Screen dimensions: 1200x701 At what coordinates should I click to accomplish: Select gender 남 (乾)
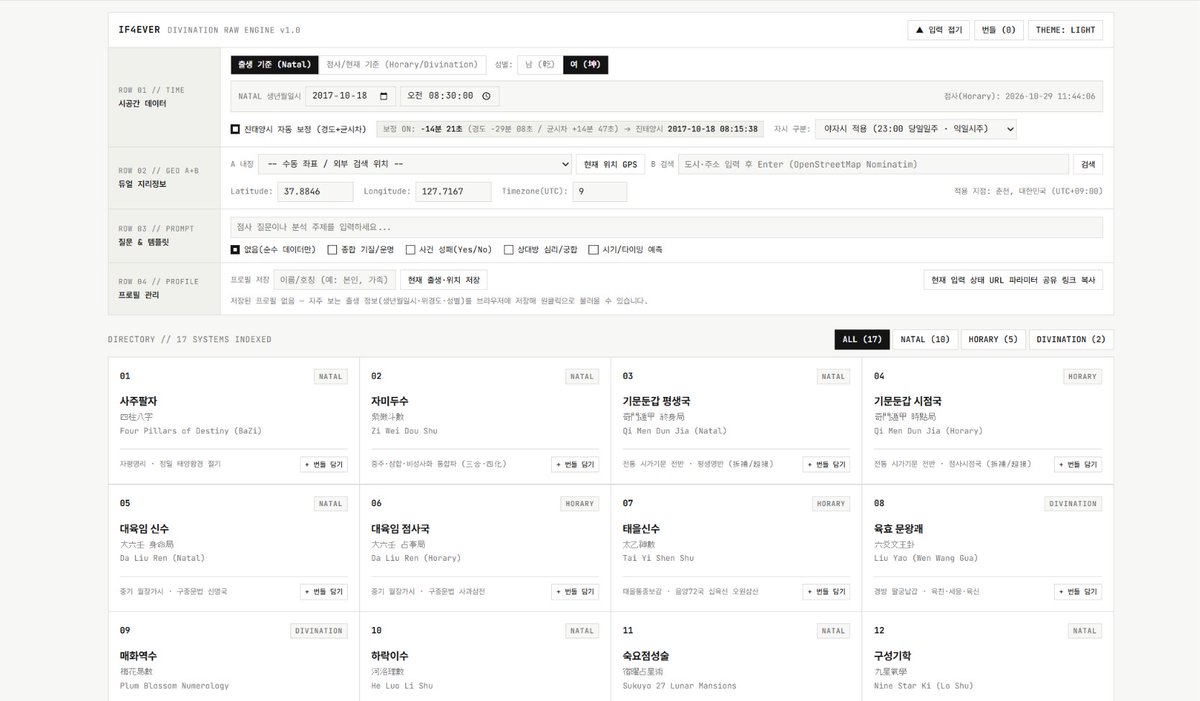pyautogui.click(x=540, y=65)
